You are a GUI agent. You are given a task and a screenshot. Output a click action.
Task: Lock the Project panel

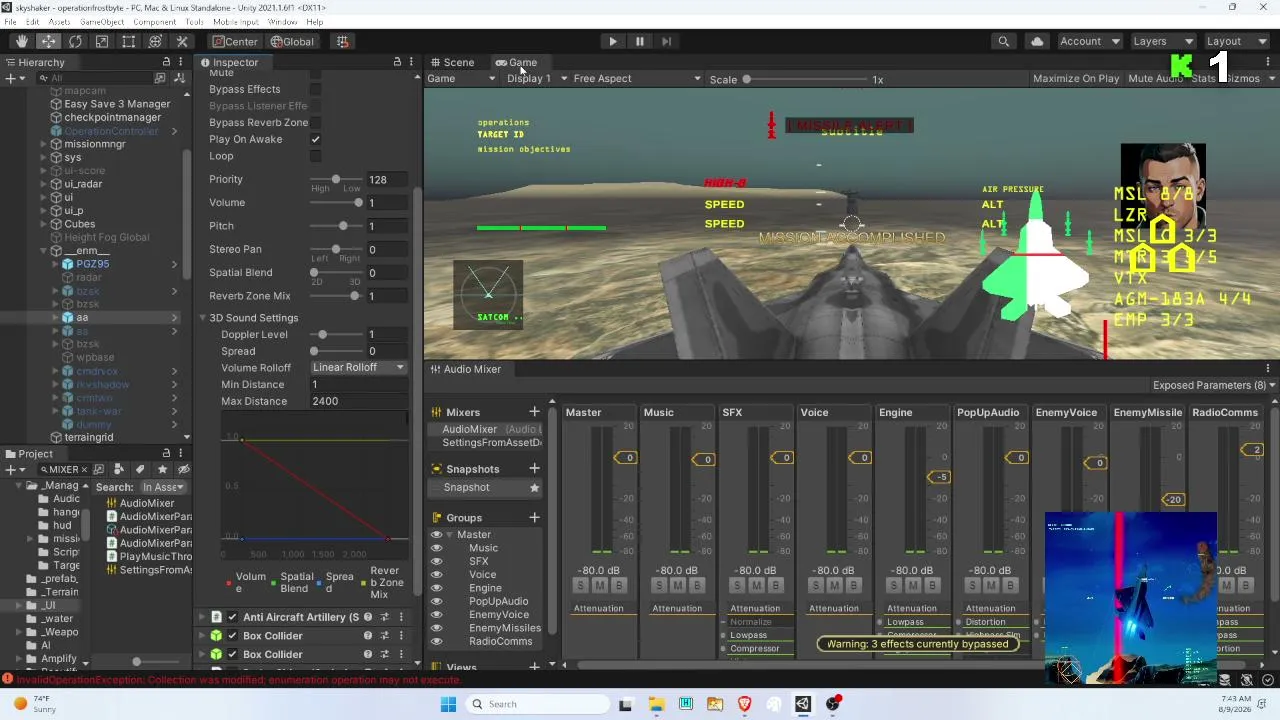pyautogui.click(x=166, y=453)
